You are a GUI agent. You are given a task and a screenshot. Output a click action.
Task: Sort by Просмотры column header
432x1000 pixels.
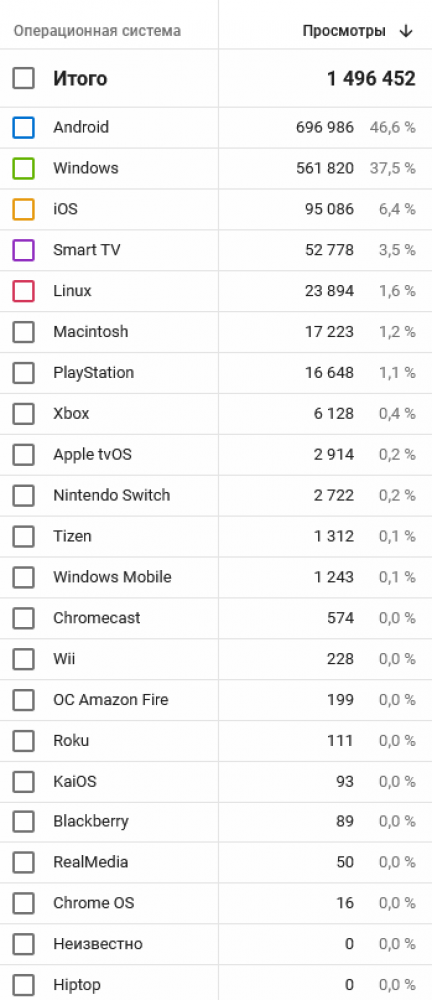(x=344, y=31)
